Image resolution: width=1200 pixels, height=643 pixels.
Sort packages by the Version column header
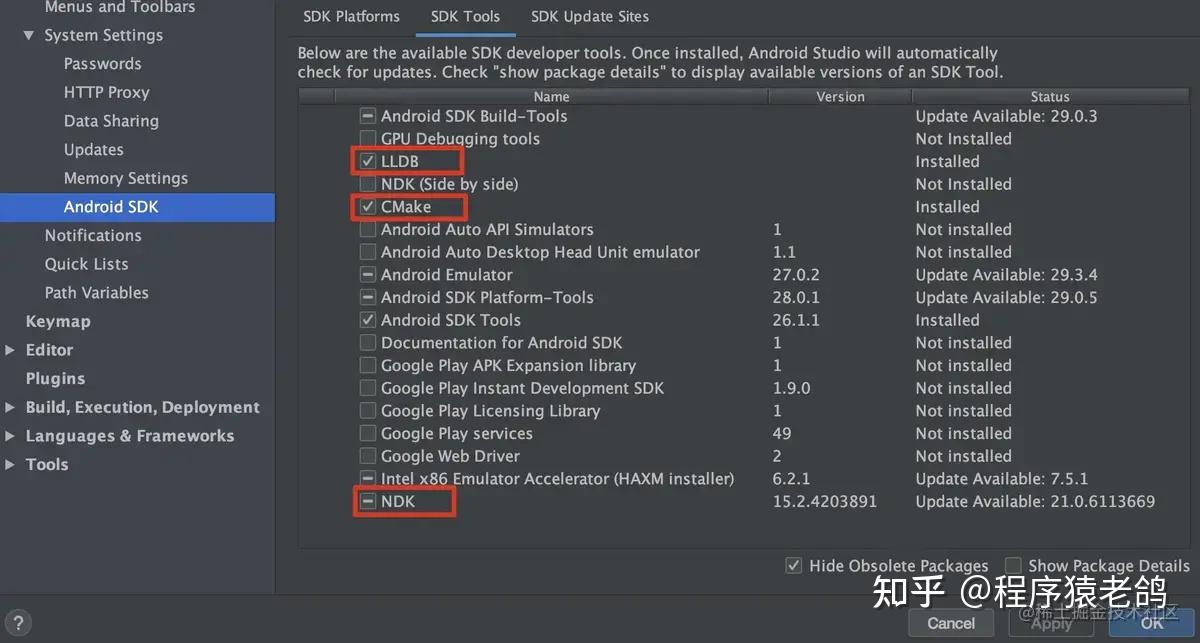pyautogui.click(x=839, y=97)
